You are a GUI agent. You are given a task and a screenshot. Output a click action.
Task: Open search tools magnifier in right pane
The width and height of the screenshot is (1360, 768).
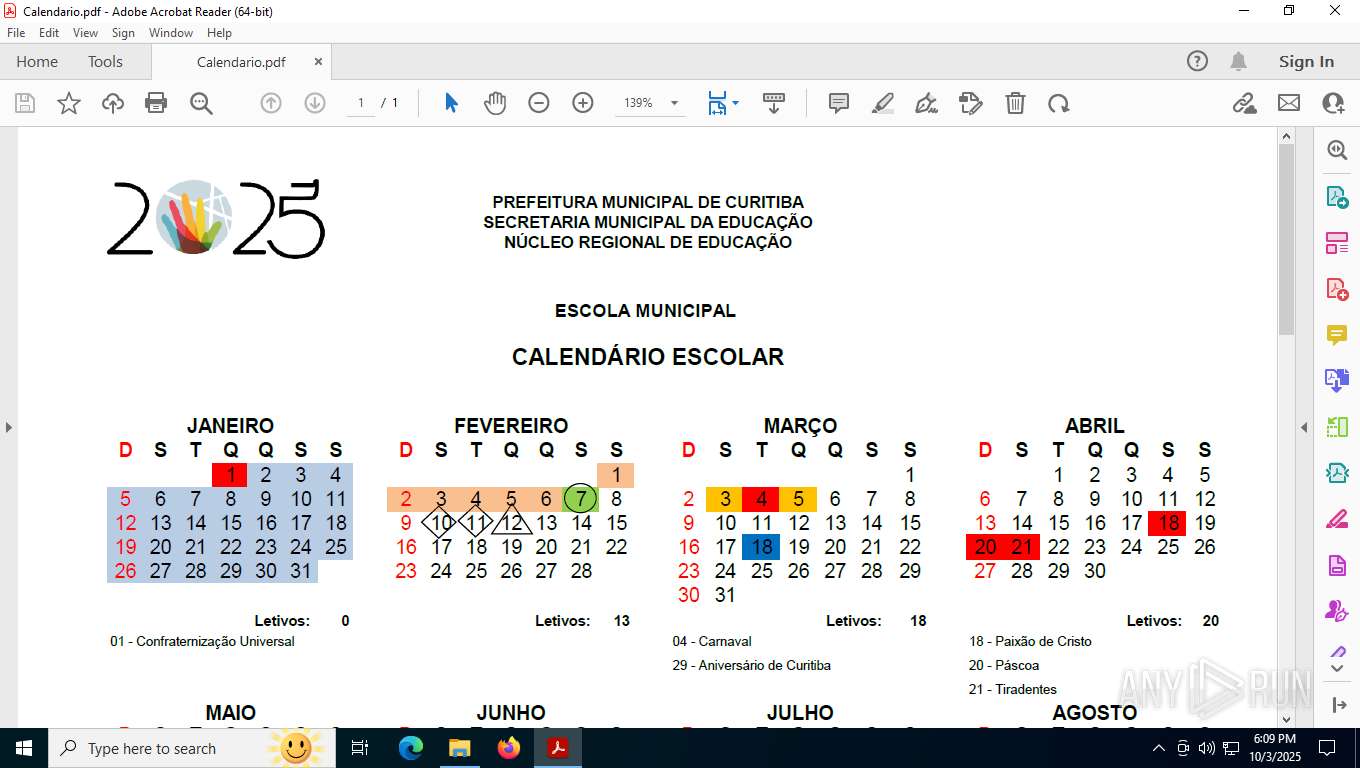point(1337,150)
